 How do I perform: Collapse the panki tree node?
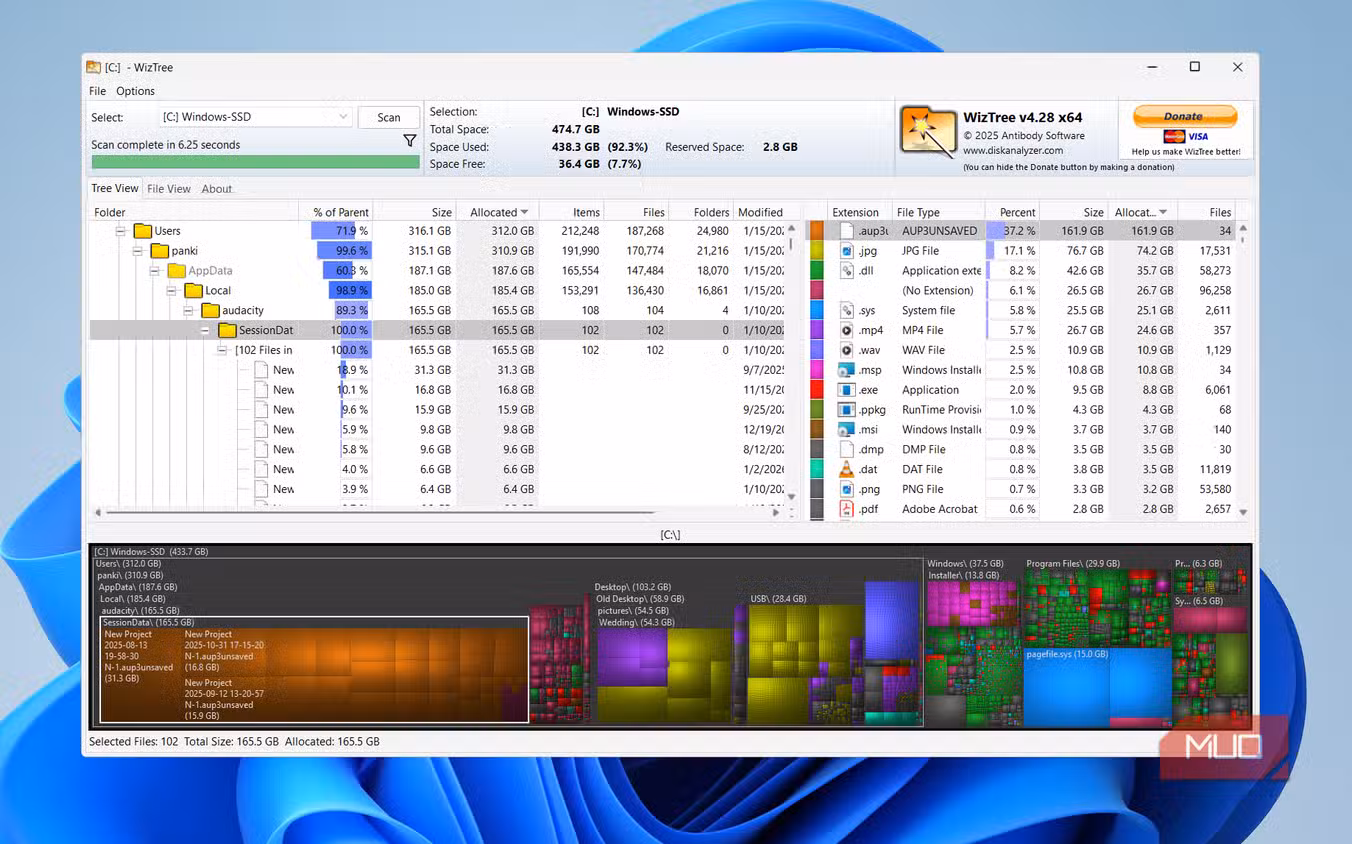(137, 251)
